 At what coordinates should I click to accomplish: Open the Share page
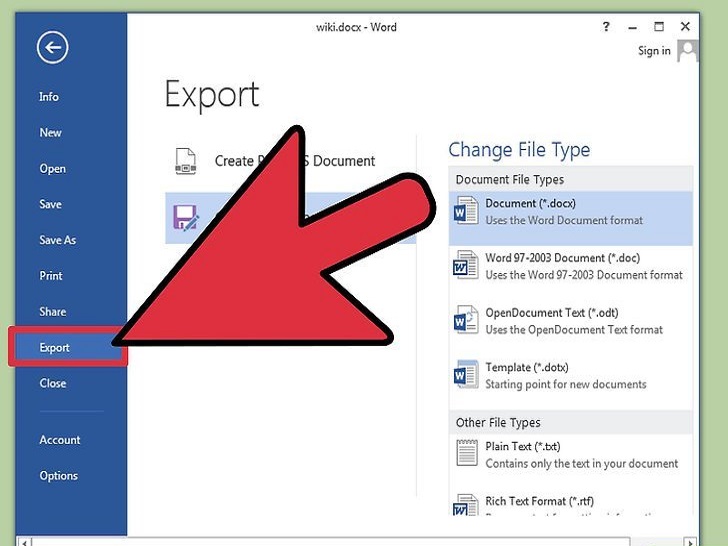52,312
